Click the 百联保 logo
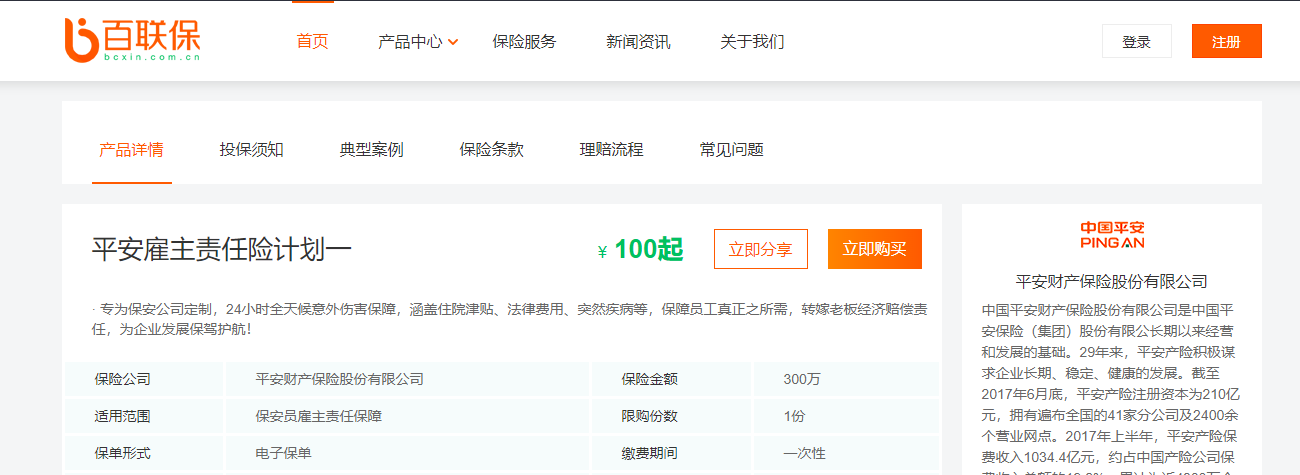1300x475 pixels. click(x=132, y=40)
